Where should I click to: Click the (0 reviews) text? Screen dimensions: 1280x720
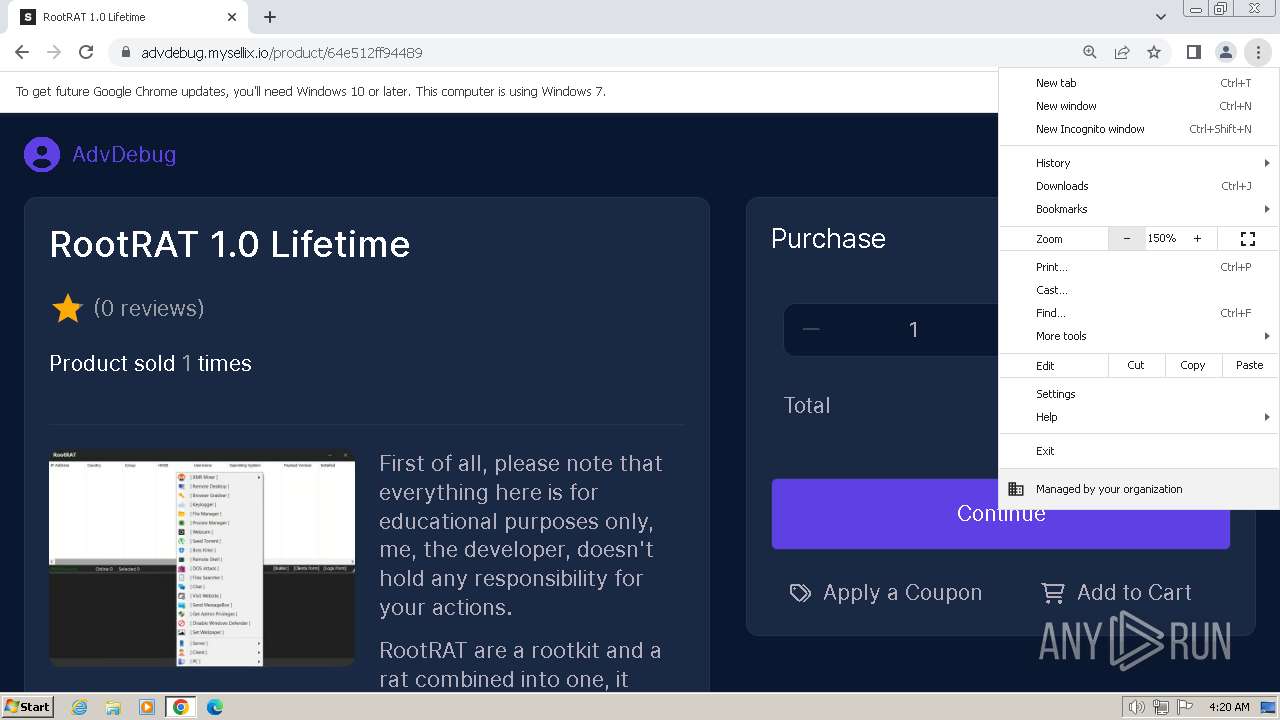click(x=149, y=308)
